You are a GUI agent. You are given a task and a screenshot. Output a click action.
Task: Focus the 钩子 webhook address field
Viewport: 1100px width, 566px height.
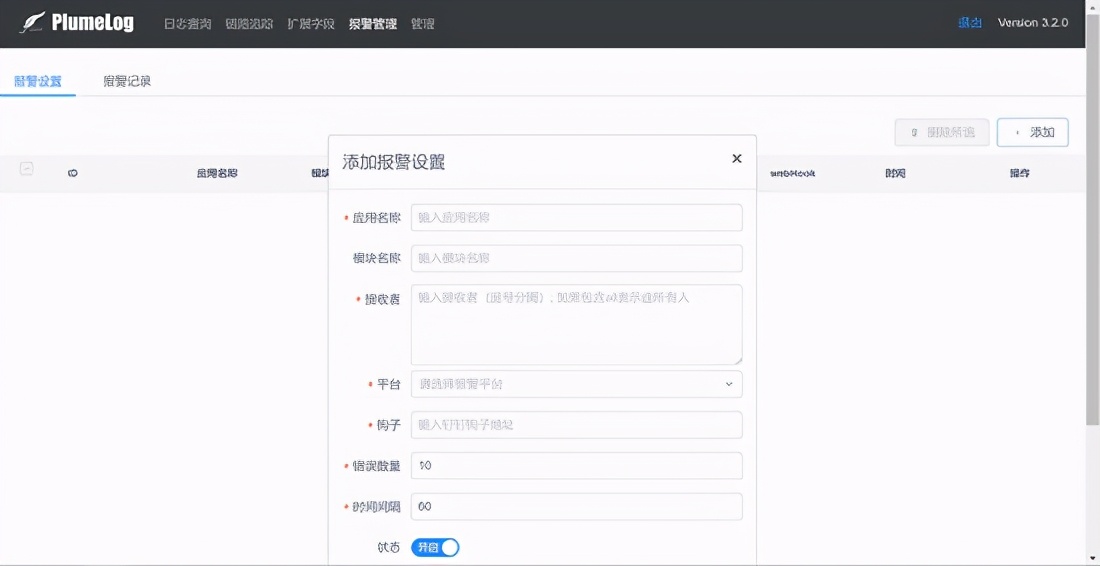(x=576, y=425)
